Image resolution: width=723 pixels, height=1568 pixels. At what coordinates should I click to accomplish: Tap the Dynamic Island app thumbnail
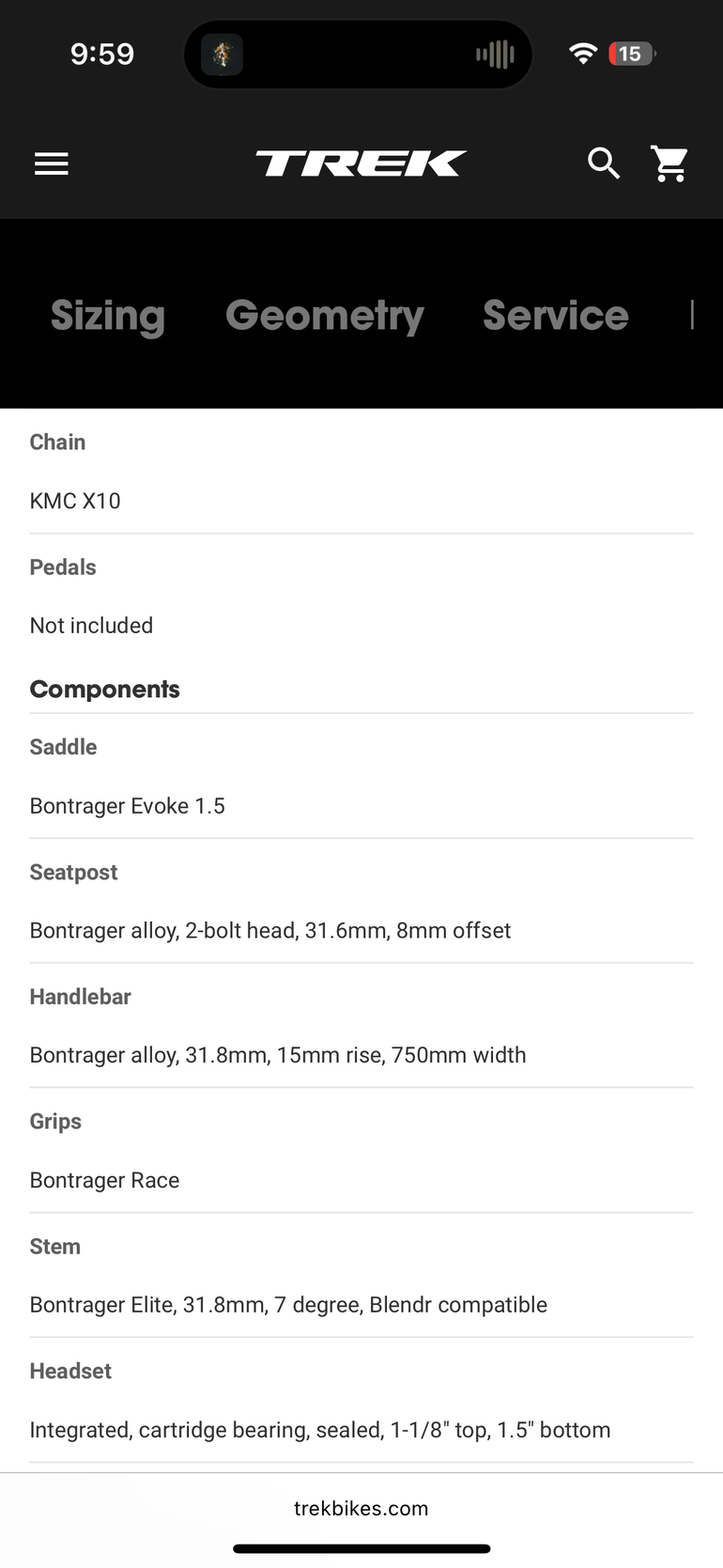[x=223, y=54]
